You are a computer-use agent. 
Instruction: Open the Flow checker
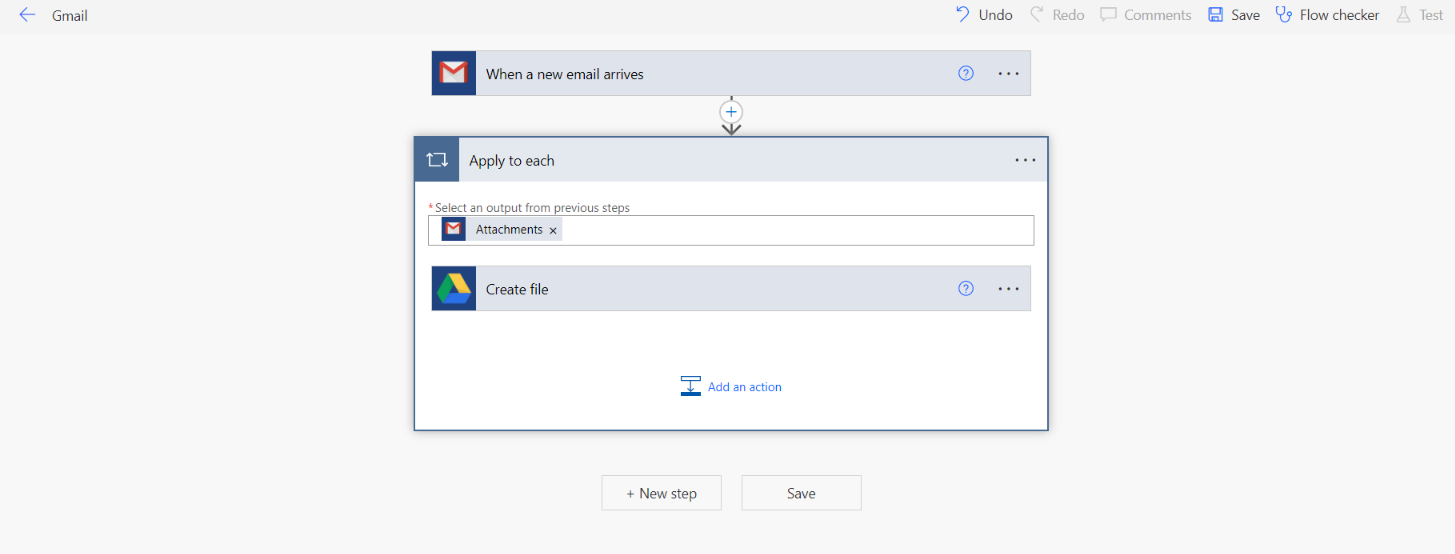(1327, 15)
